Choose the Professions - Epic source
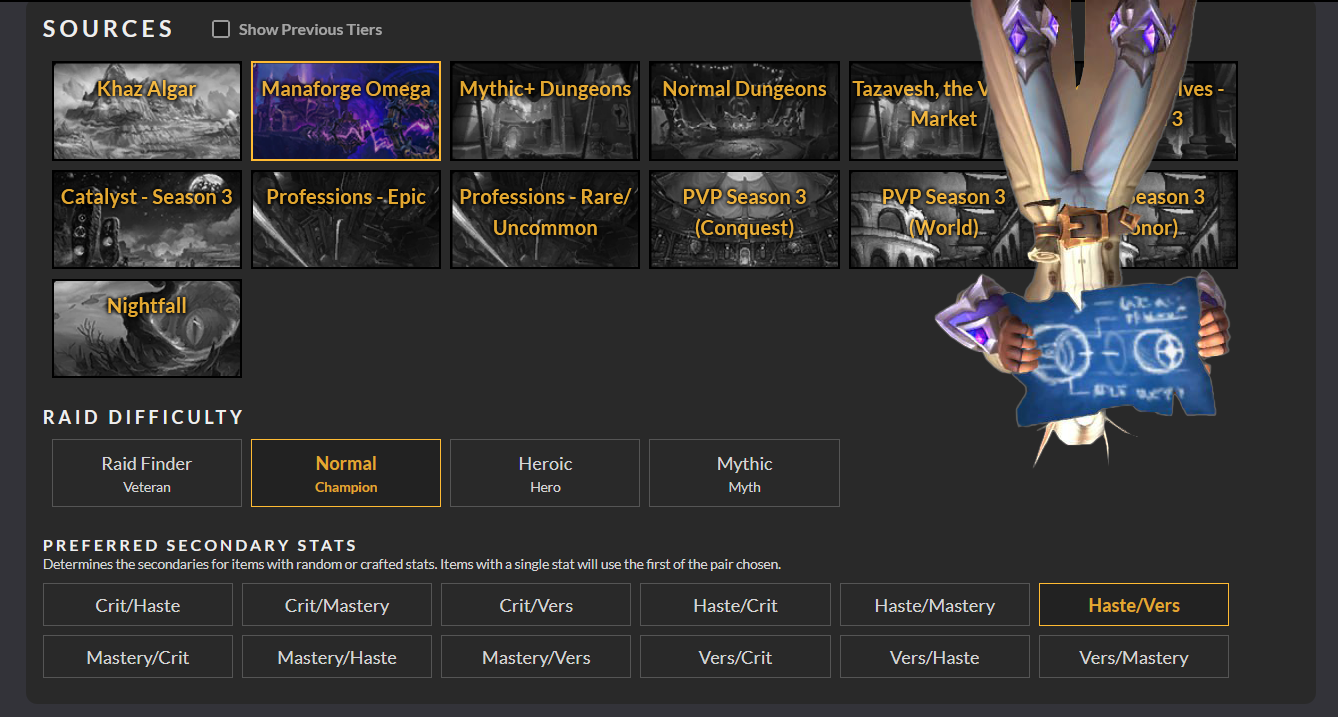This screenshot has height=717, width=1338. click(x=346, y=219)
